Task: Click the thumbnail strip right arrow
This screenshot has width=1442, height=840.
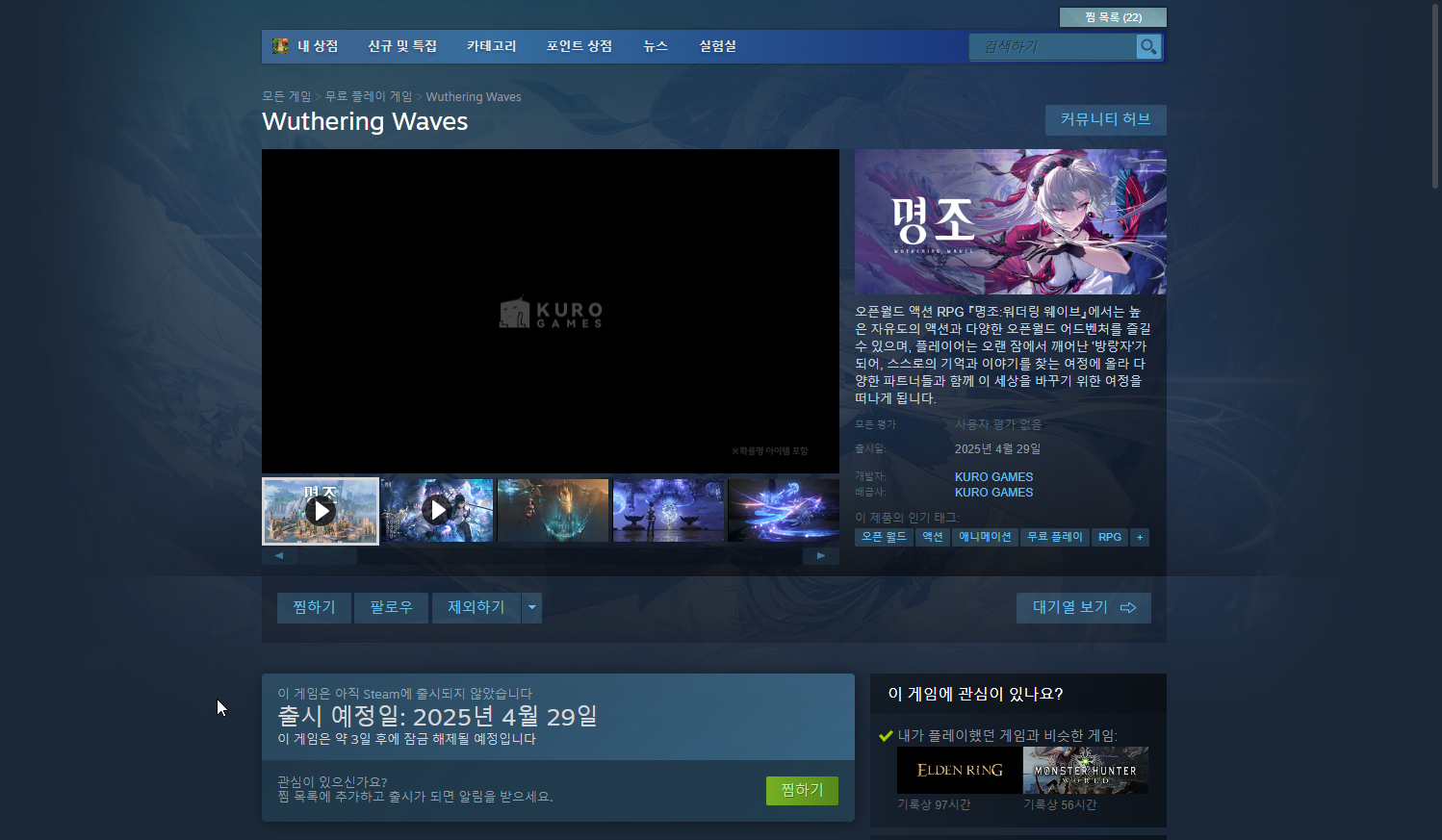Action: tap(821, 555)
